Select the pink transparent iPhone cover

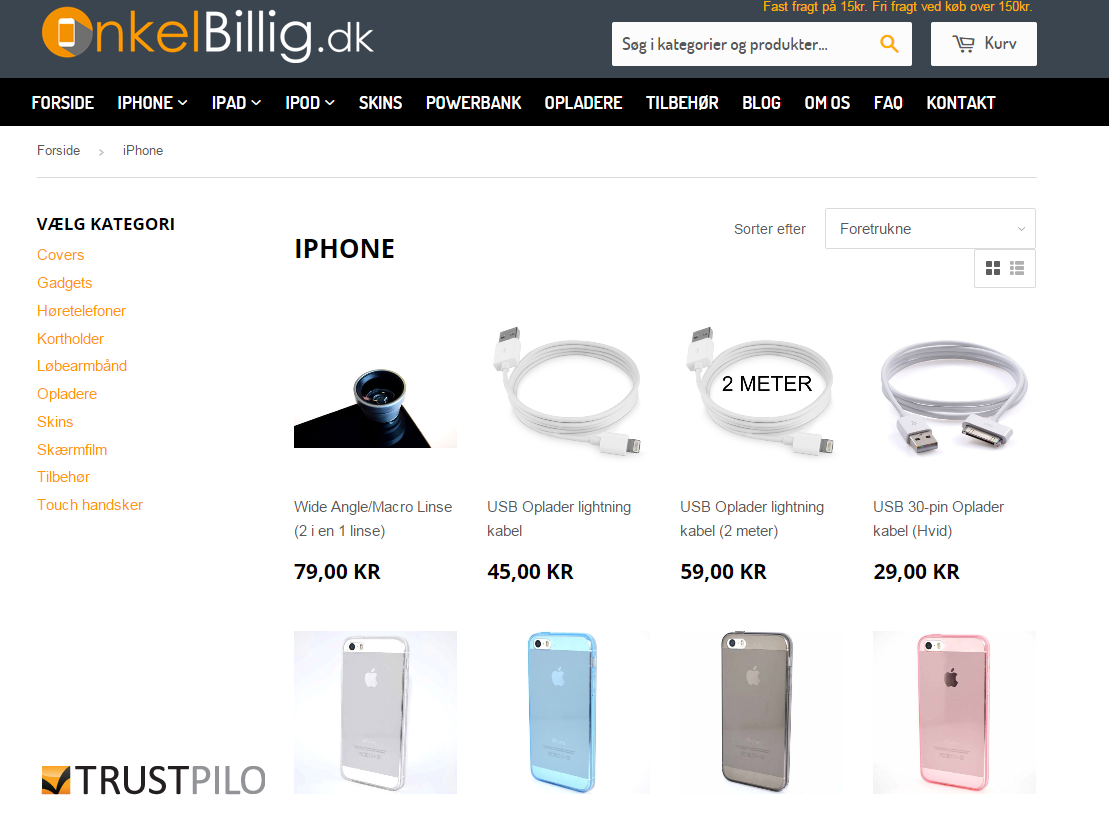(x=953, y=712)
